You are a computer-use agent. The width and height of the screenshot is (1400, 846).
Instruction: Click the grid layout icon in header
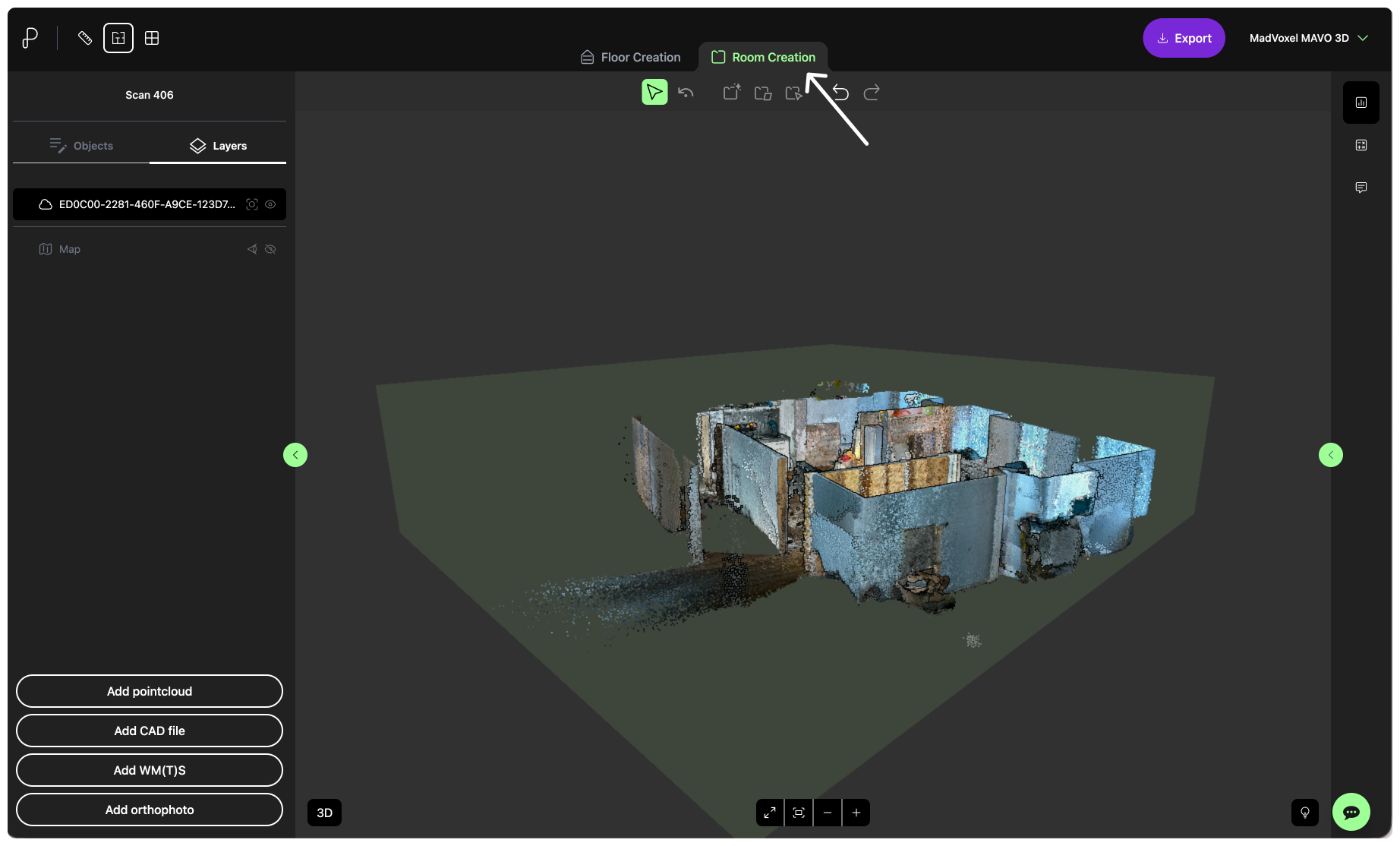click(152, 38)
